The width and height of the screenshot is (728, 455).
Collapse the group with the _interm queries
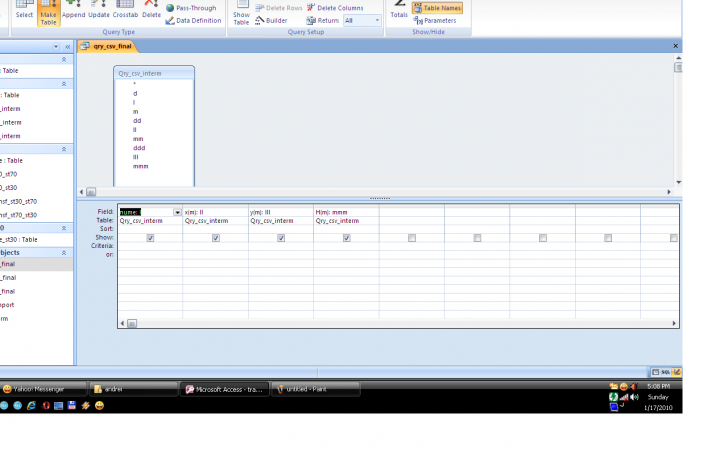[x=64, y=84]
